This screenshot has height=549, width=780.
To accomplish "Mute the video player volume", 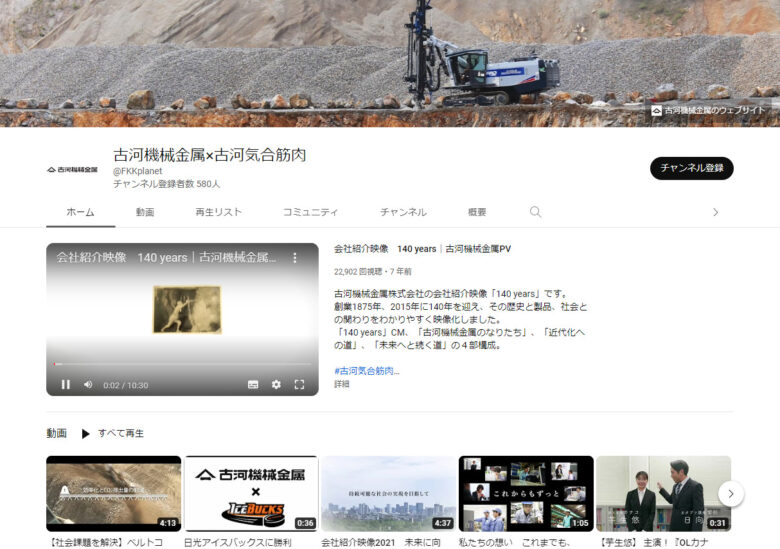I will (88, 384).
